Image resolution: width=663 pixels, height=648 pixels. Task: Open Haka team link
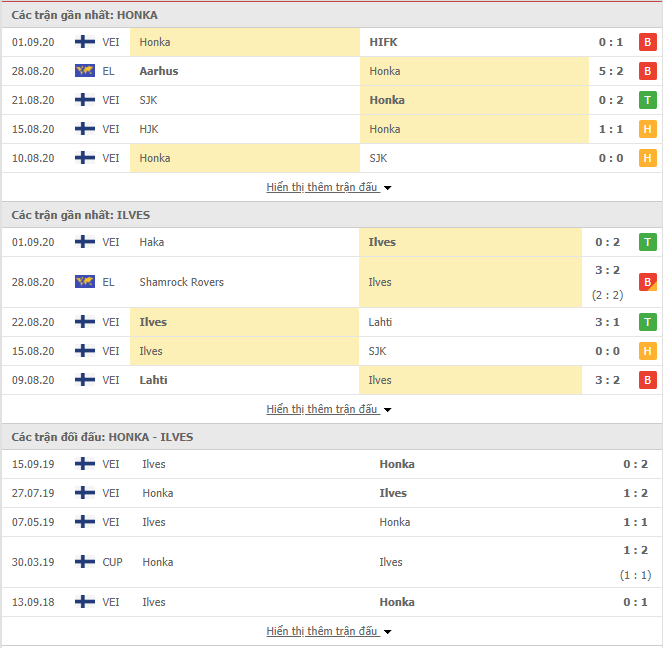click(151, 242)
